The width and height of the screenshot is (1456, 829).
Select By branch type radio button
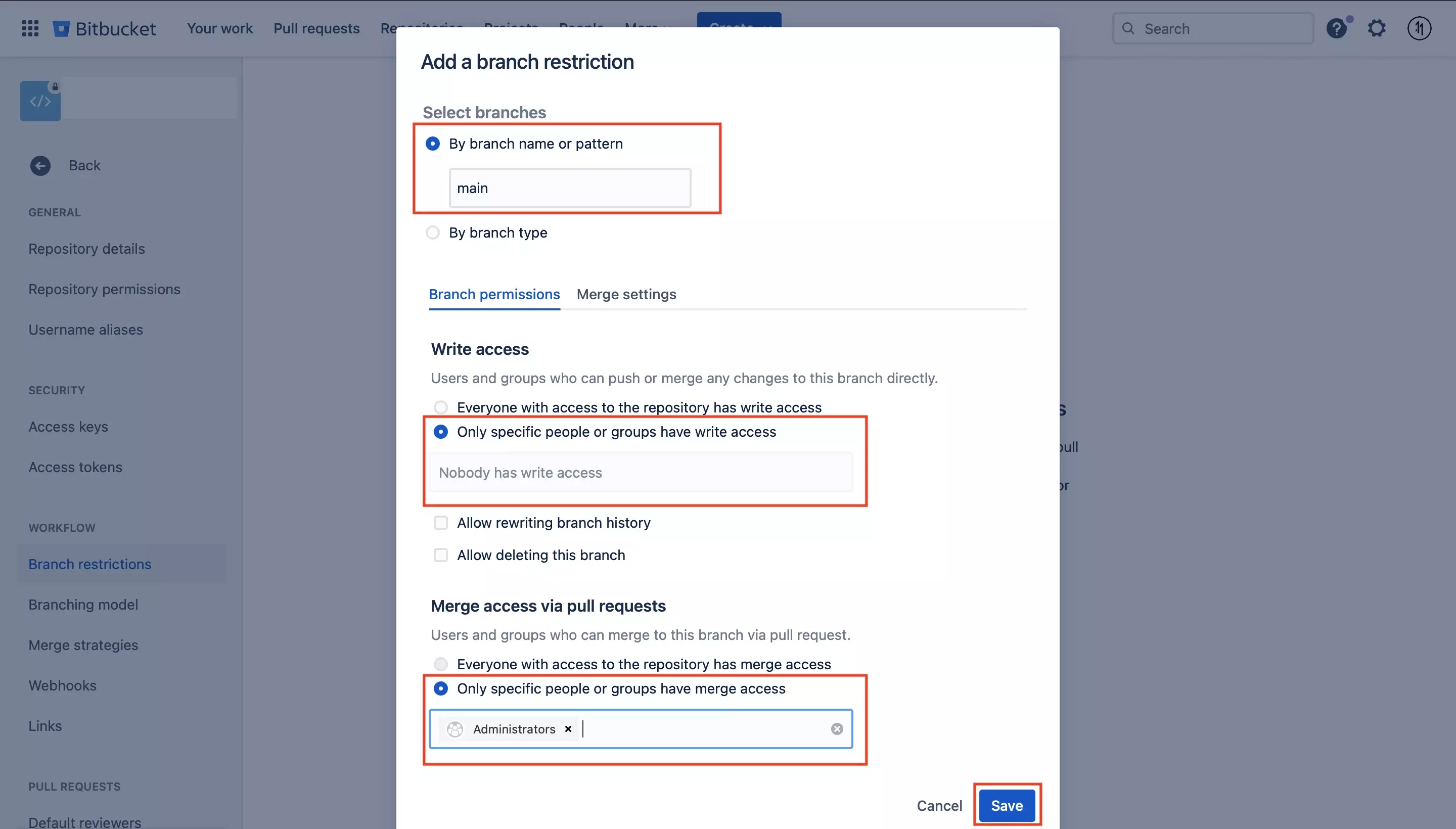[432, 232]
